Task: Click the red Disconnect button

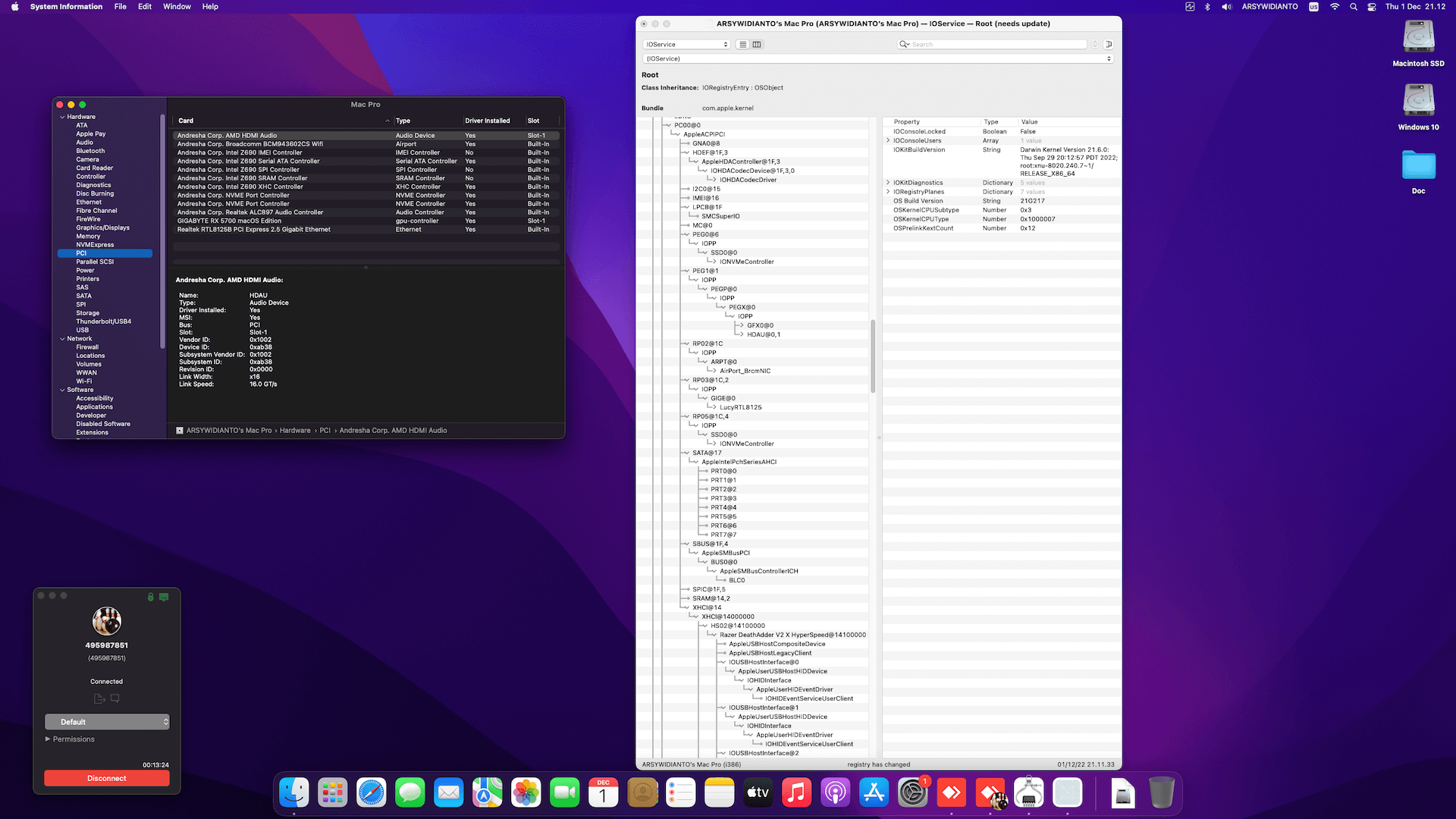Action: click(x=107, y=779)
